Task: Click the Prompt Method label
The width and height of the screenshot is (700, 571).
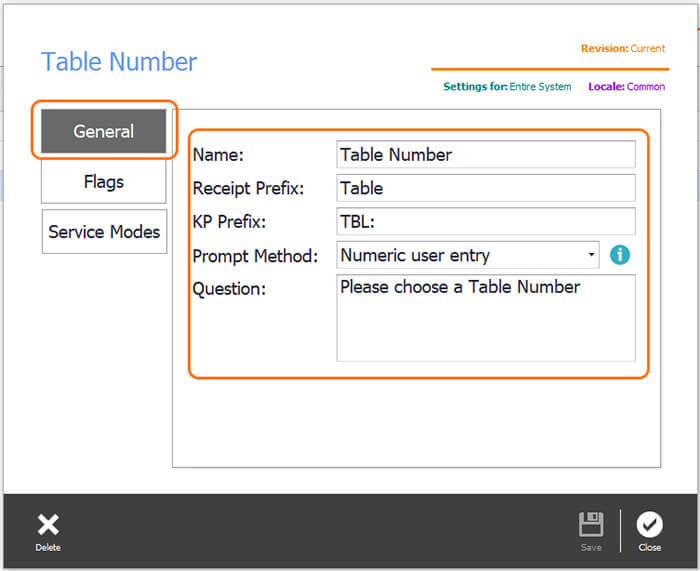Action: coord(255,255)
